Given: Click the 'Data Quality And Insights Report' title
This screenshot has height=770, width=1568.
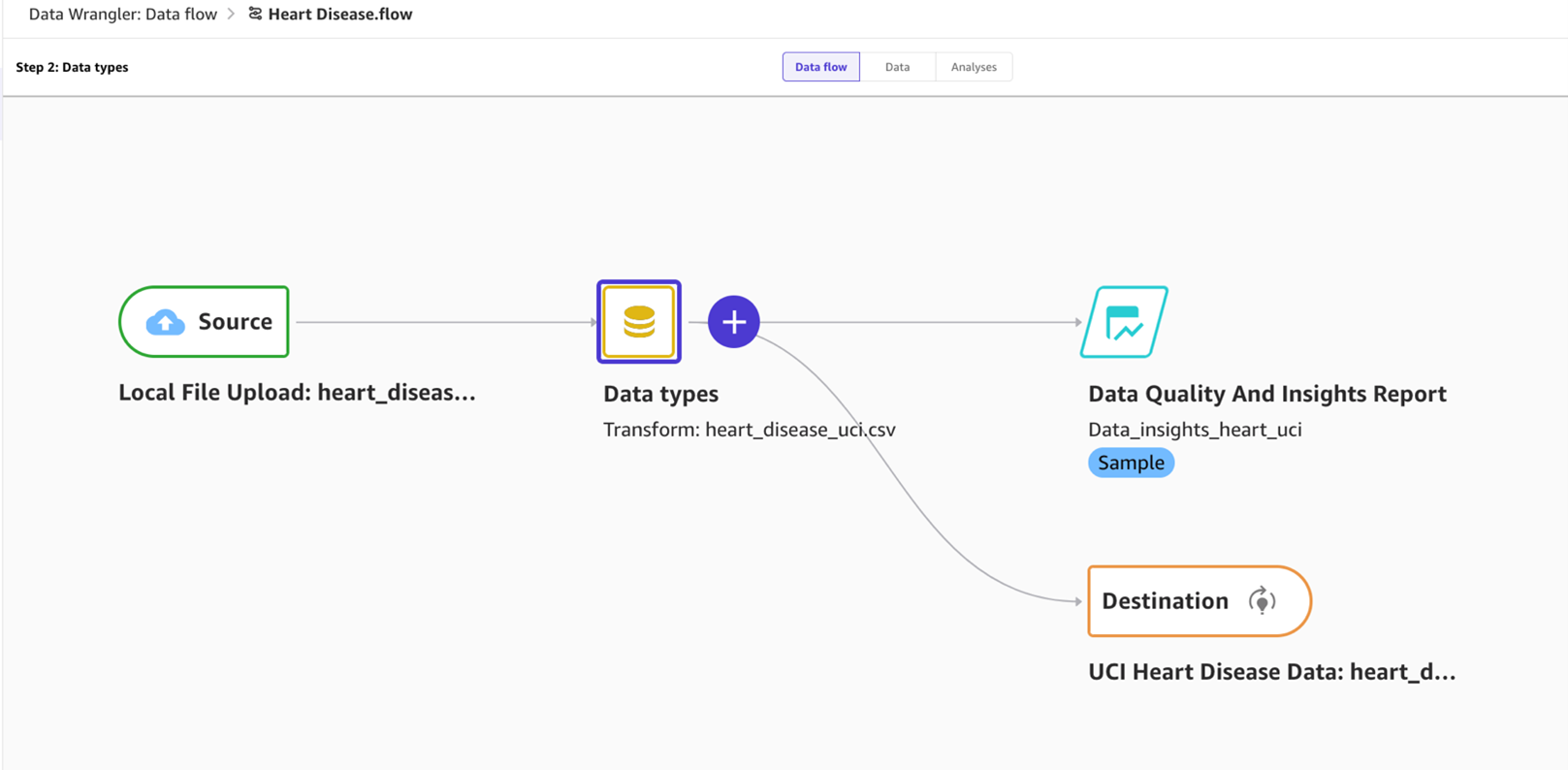Looking at the screenshot, I should tap(1267, 394).
